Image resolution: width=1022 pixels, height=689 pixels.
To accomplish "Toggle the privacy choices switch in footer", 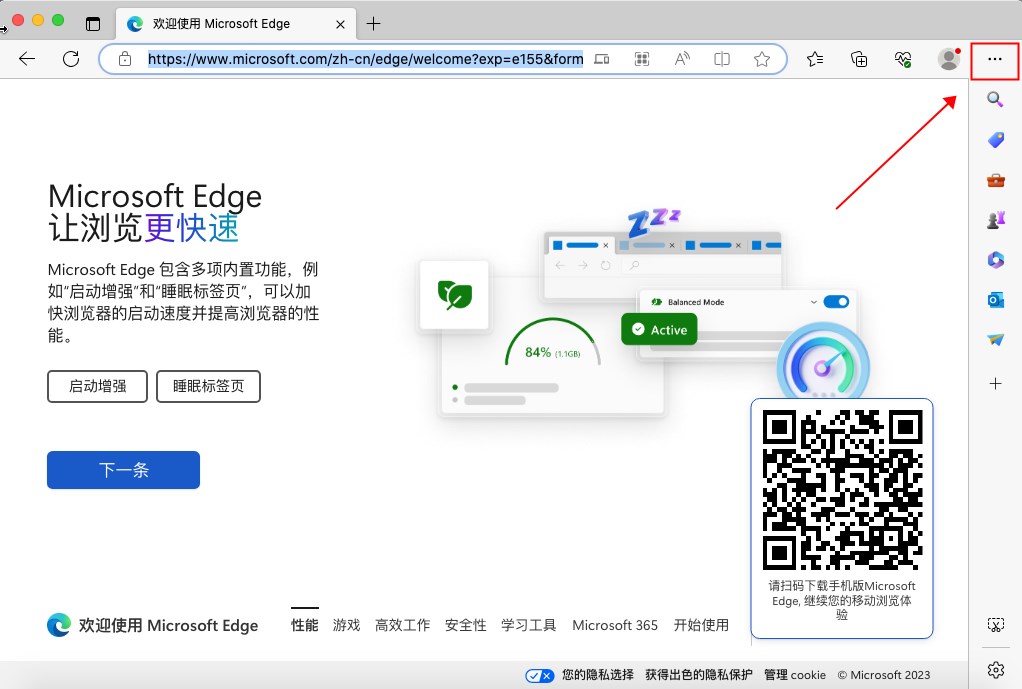I will pos(540,676).
